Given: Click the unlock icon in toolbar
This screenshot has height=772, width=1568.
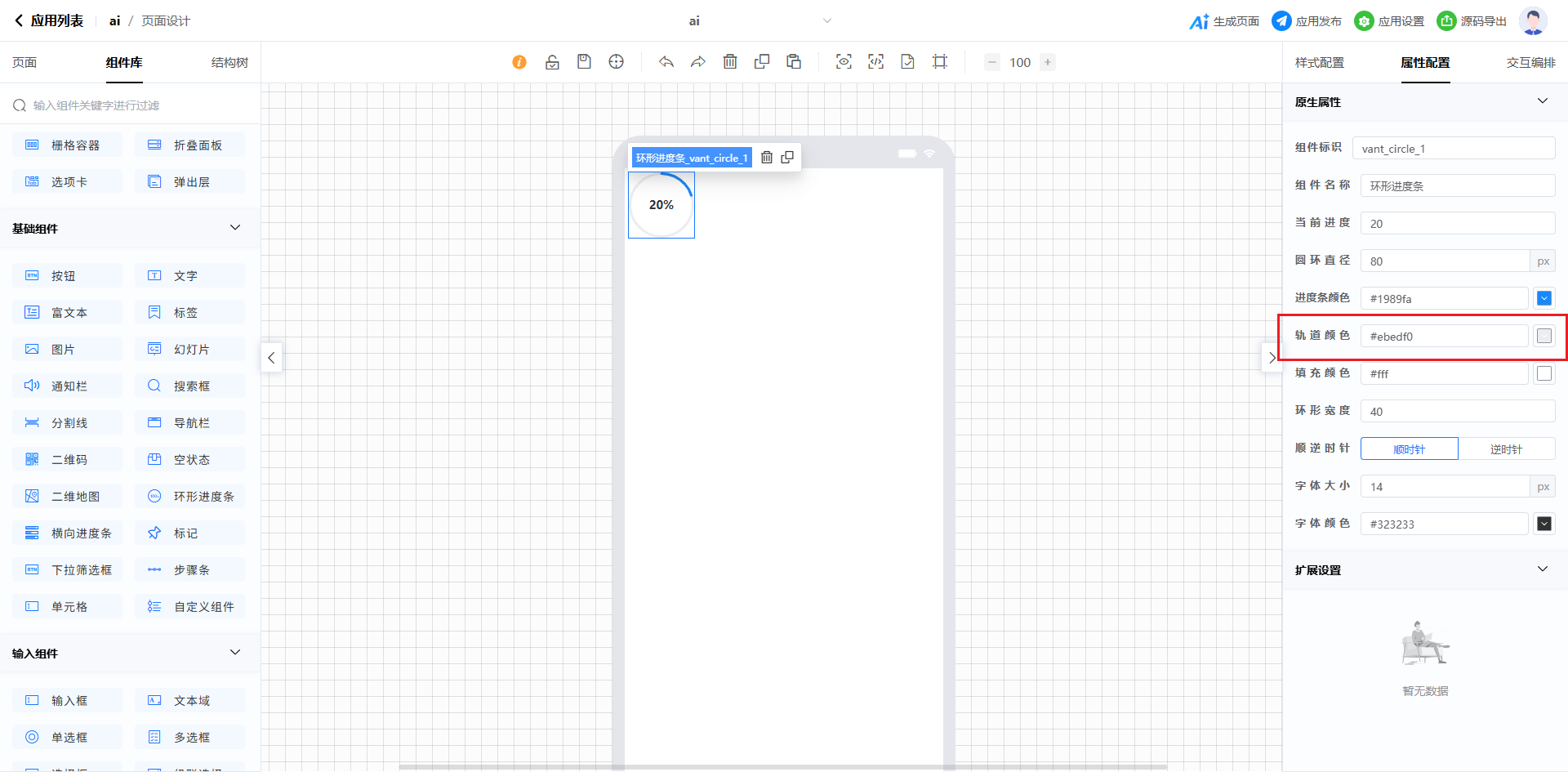Looking at the screenshot, I should pos(552,62).
